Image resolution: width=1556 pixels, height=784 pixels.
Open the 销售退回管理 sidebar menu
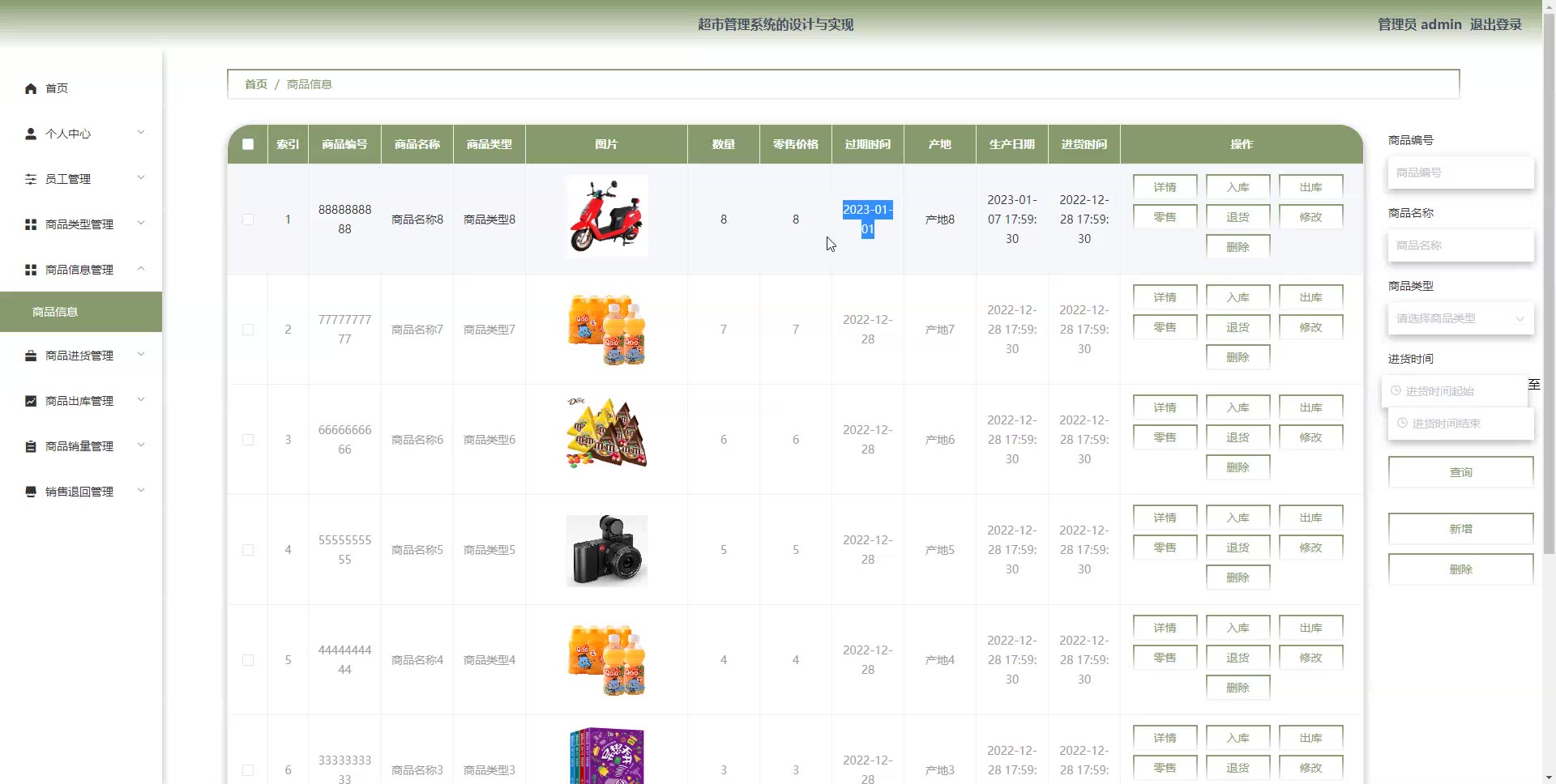[x=81, y=492]
